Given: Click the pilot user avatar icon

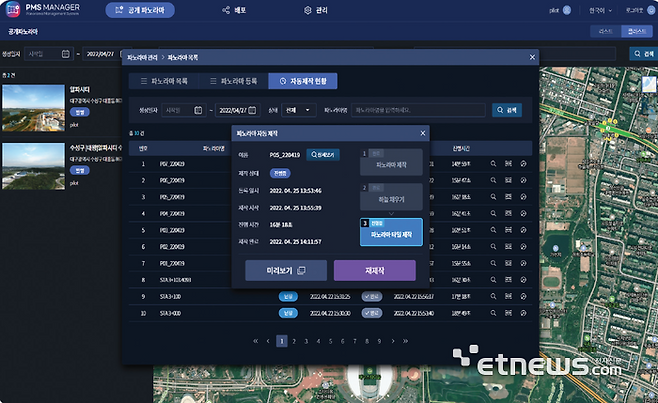Looking at the screenshot, I should coord(567,11).
